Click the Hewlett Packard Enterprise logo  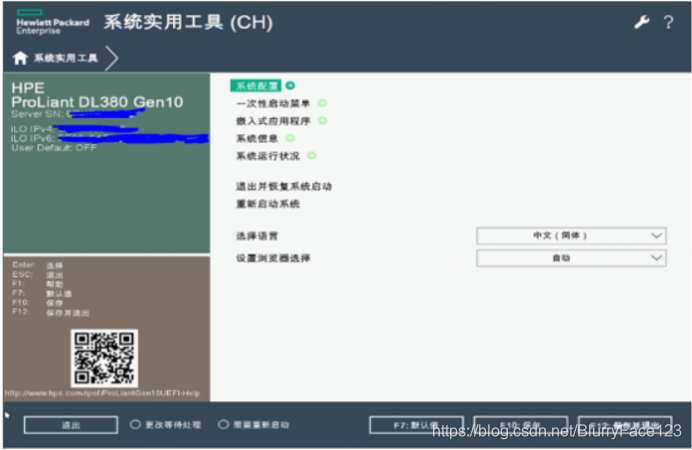click(52, 22)
